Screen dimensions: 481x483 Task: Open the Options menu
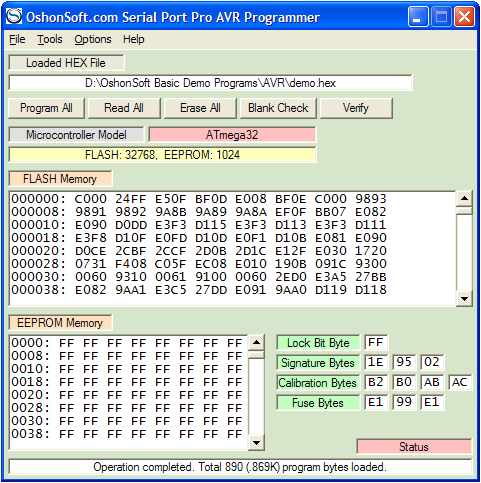[93, 39]
